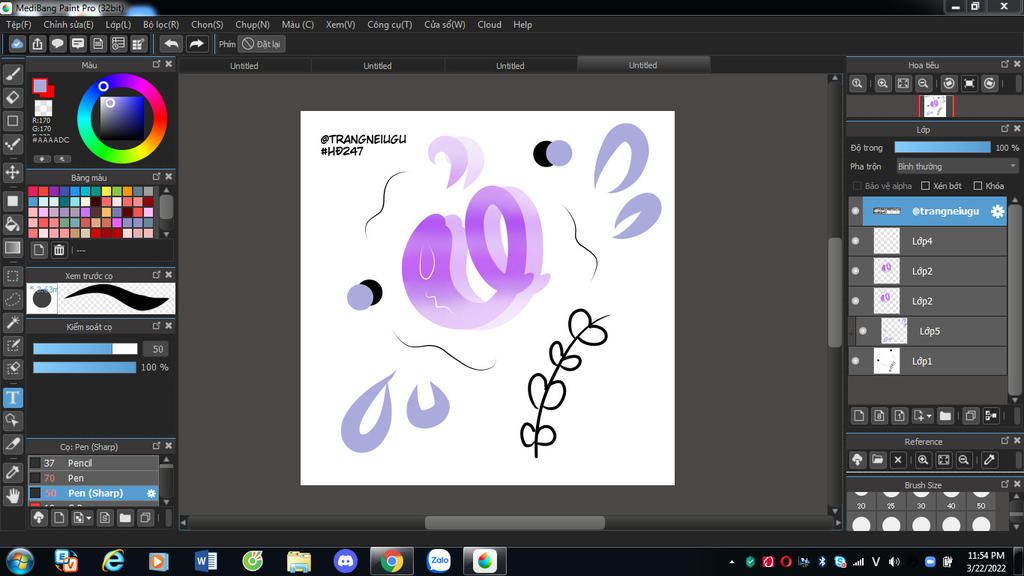The width and height of the screenshot is (1024, 576).
Task: Hide the @trangneiugu layer
Action: 856,211
